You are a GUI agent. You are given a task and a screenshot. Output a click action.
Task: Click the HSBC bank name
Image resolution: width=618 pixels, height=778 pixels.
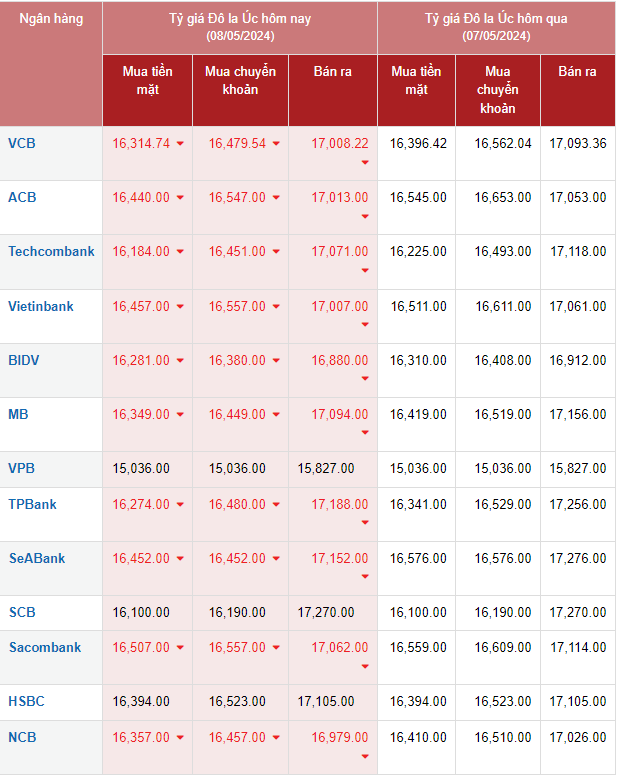(x=26, y=701)
